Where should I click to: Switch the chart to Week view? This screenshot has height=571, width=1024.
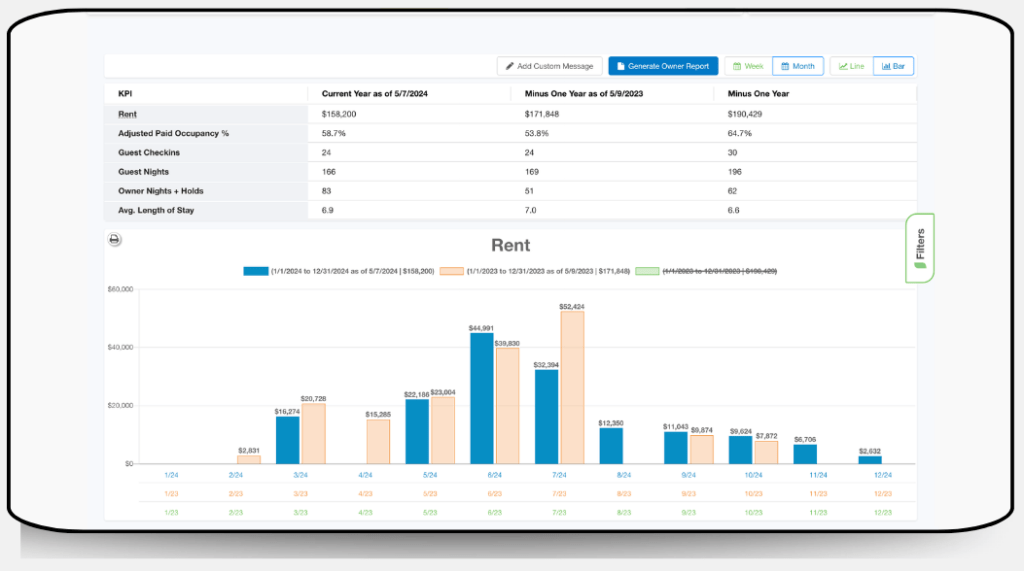coord(748,66)
